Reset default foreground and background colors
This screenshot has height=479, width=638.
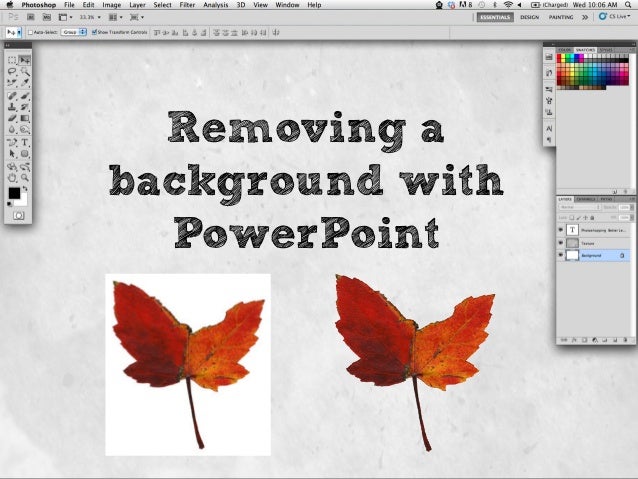click(10, 204)
